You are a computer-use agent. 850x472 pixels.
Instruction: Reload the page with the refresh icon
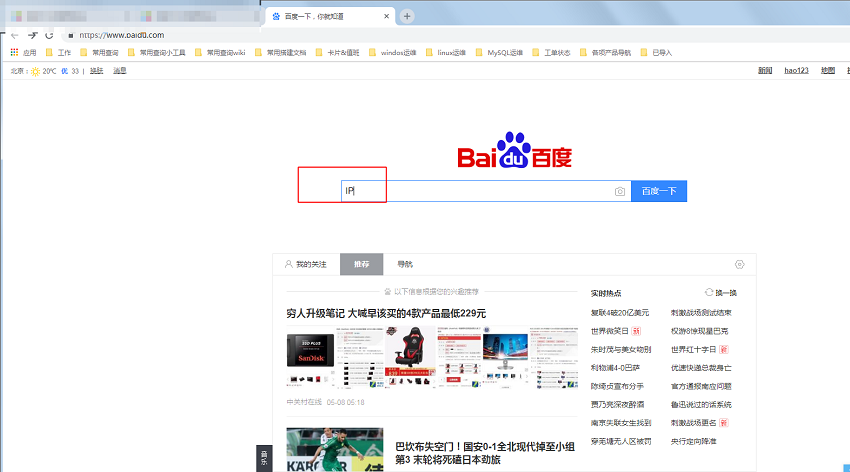coord(49,35)
